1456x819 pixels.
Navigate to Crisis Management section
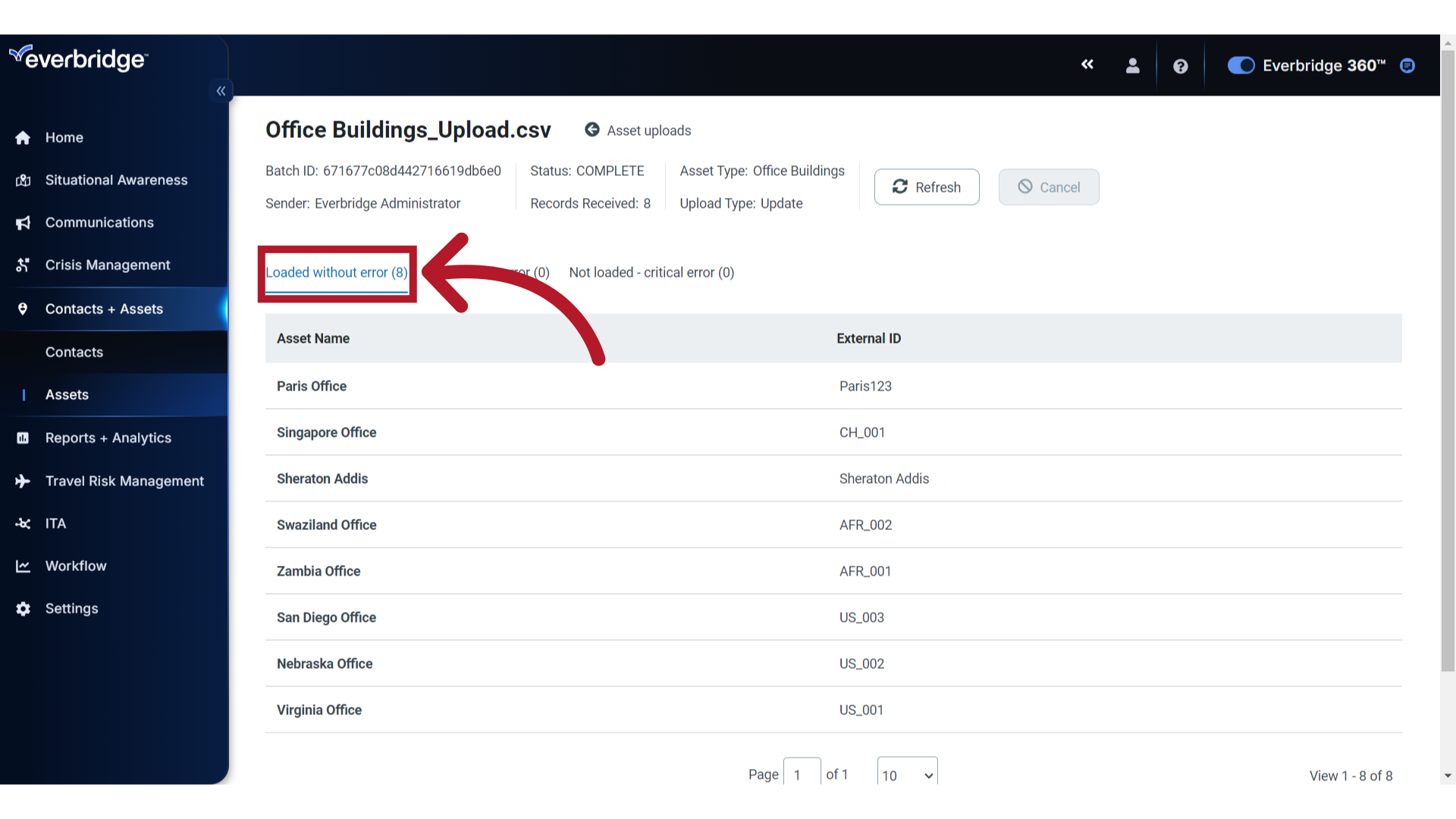click(107, 264)
